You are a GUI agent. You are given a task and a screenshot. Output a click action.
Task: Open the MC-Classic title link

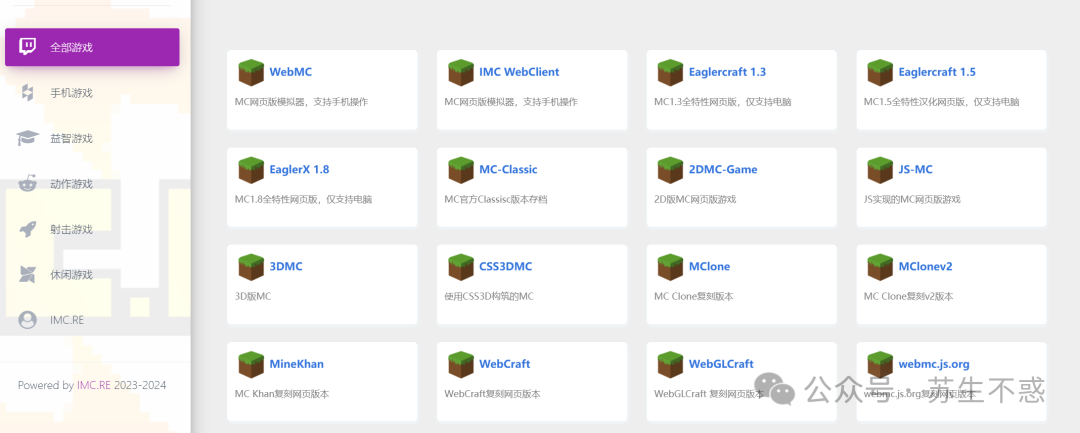pos(508,169)
